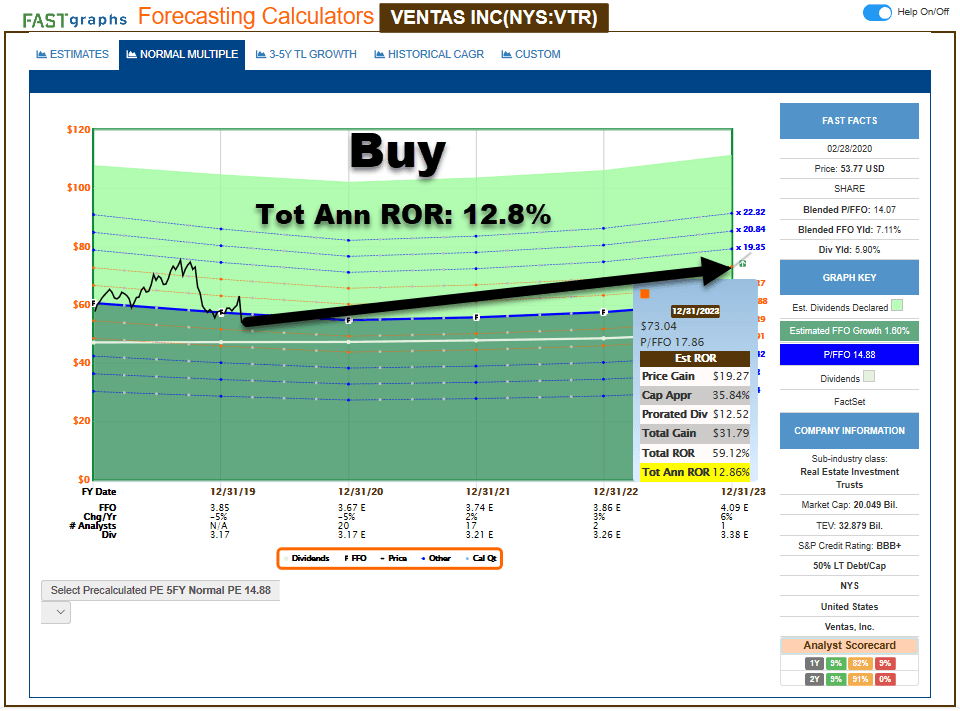
Task: Click the blue P/FFO 14.88 bar
Action: pos(849,355)
